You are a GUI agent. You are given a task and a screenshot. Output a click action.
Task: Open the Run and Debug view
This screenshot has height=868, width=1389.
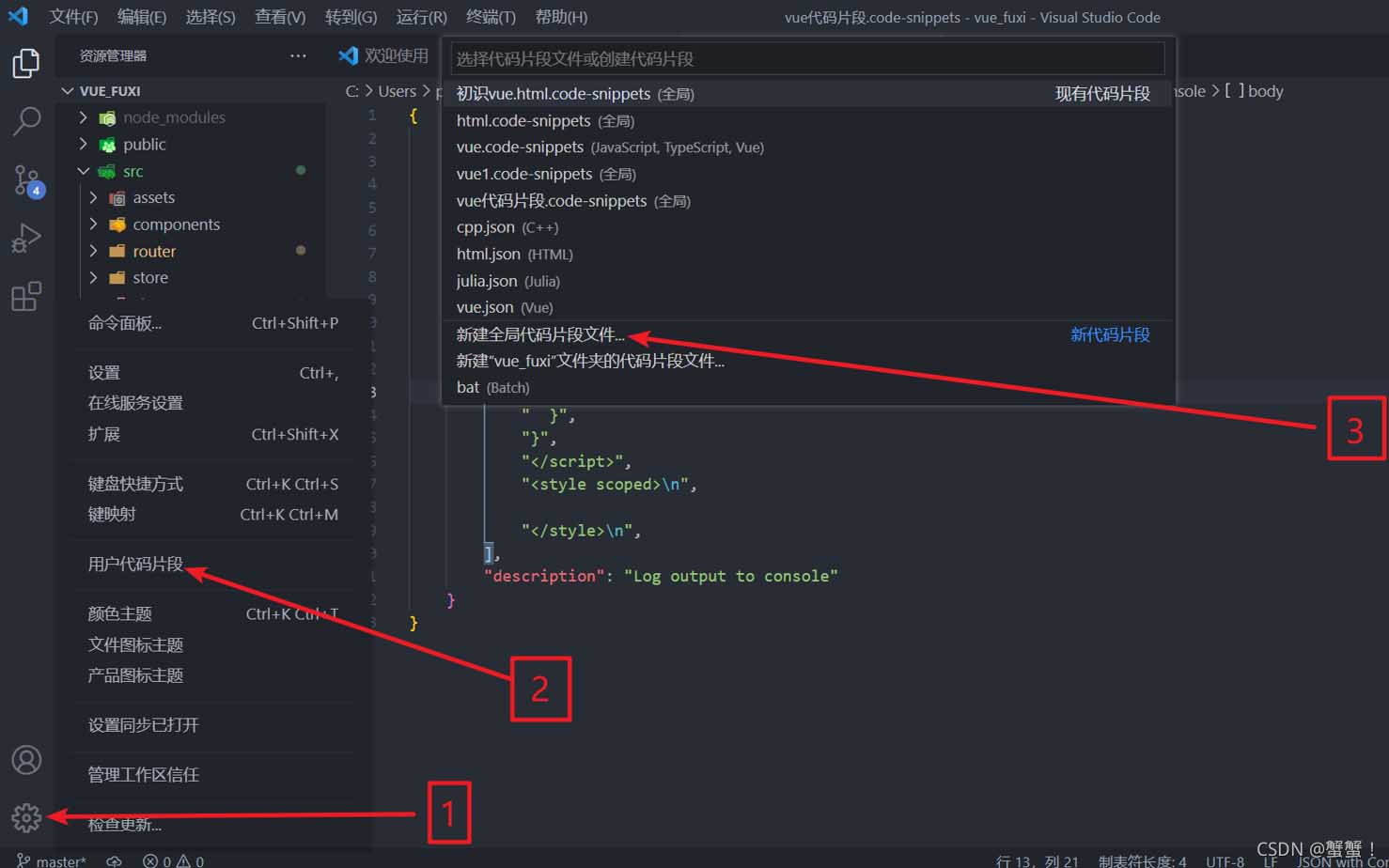[26, 238]
